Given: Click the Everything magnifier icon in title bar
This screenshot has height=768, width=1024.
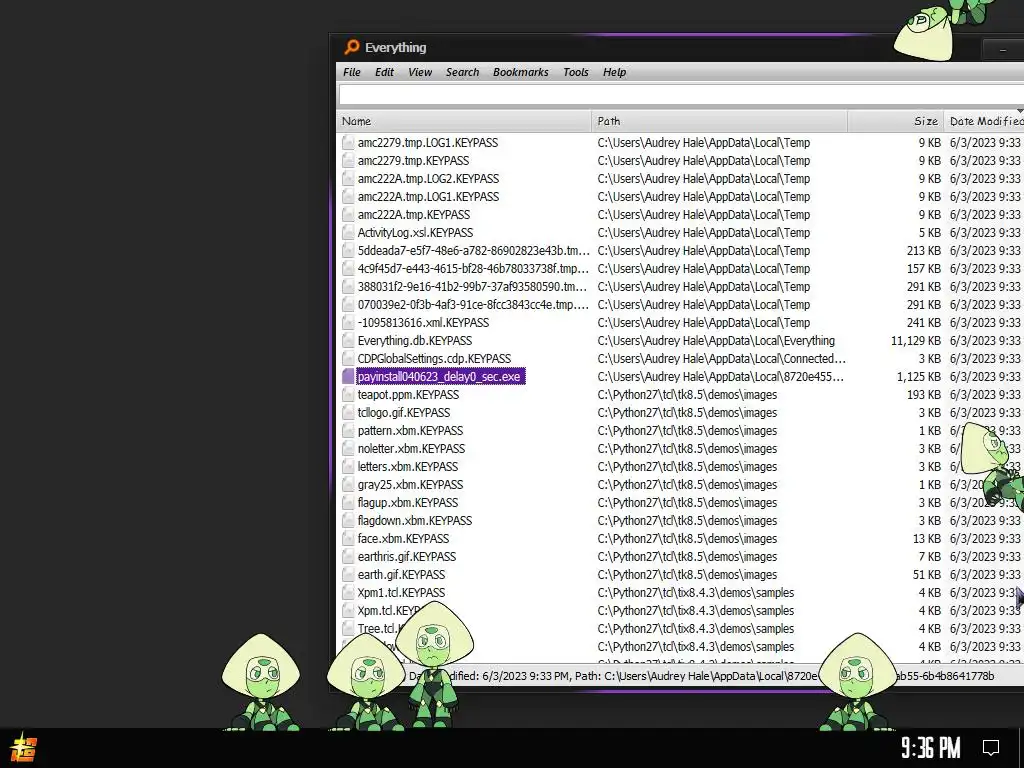Looking at the screenshot, I should point(351,47).
